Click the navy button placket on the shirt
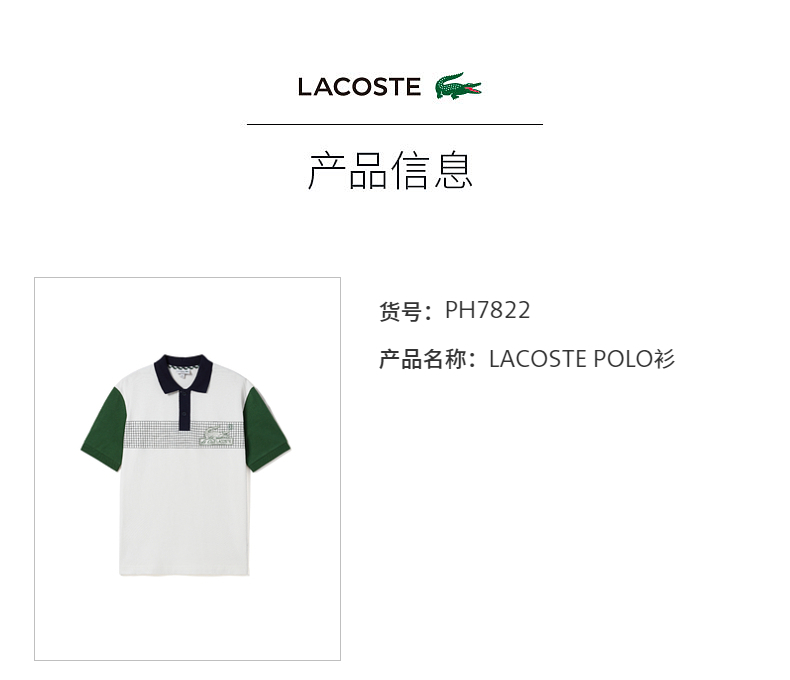The height and width of the screenshot is (680, 790). pyautogui.click(x=185, y=410)
